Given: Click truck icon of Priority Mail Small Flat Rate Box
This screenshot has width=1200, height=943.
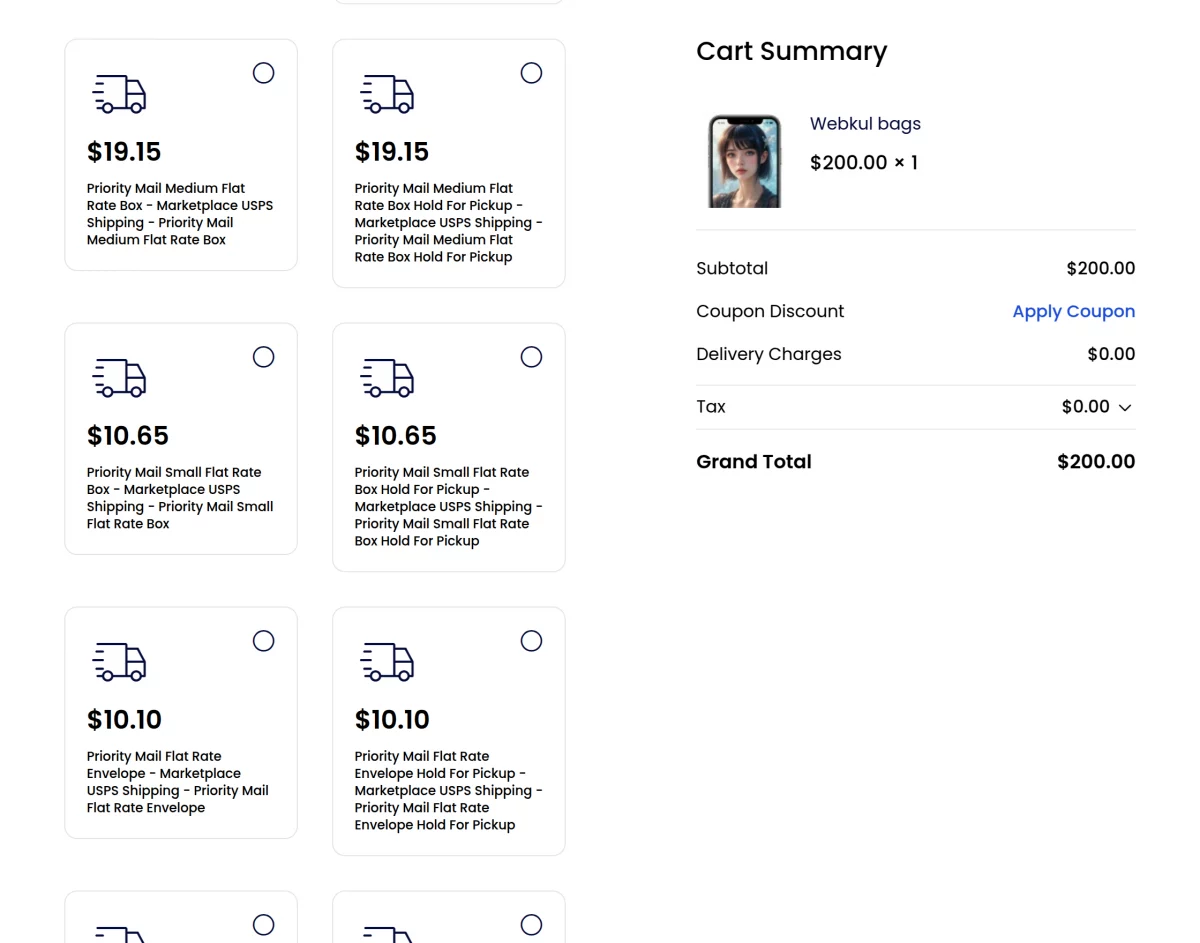Looking at the screenshot, I should [119, 378].
